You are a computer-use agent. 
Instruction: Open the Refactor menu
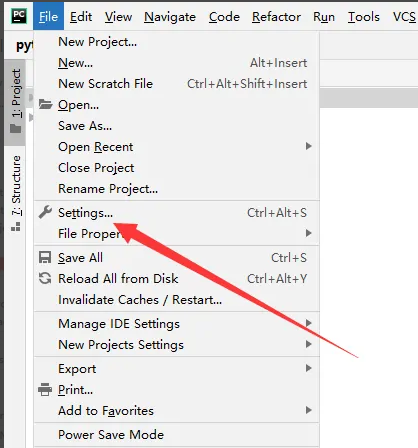[276, 17]
